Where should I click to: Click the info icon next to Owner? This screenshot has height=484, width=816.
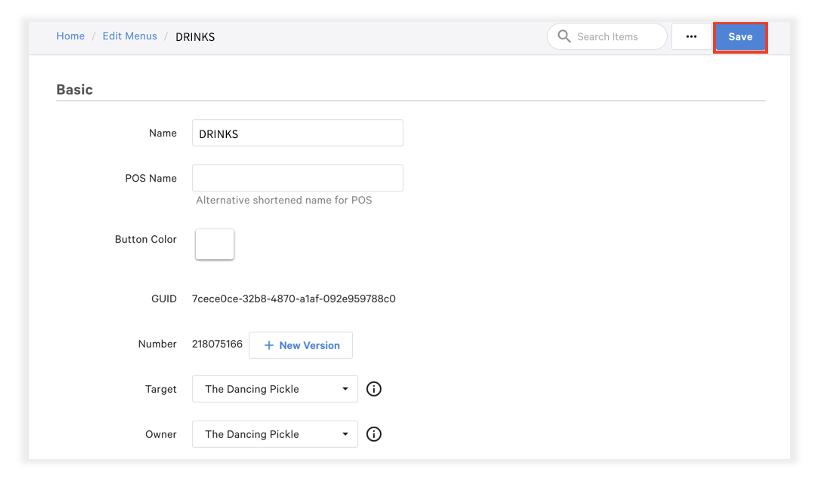[374, 434]
